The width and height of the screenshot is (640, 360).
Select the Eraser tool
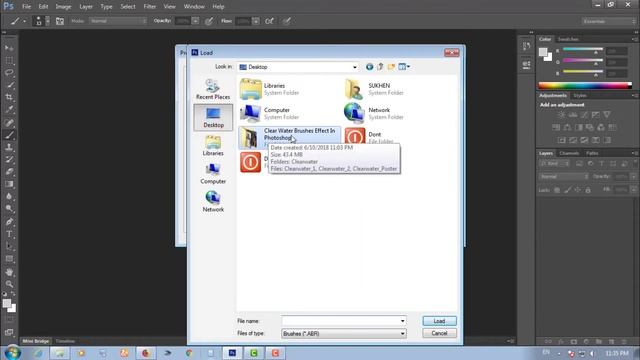click(x=9, y=172)
